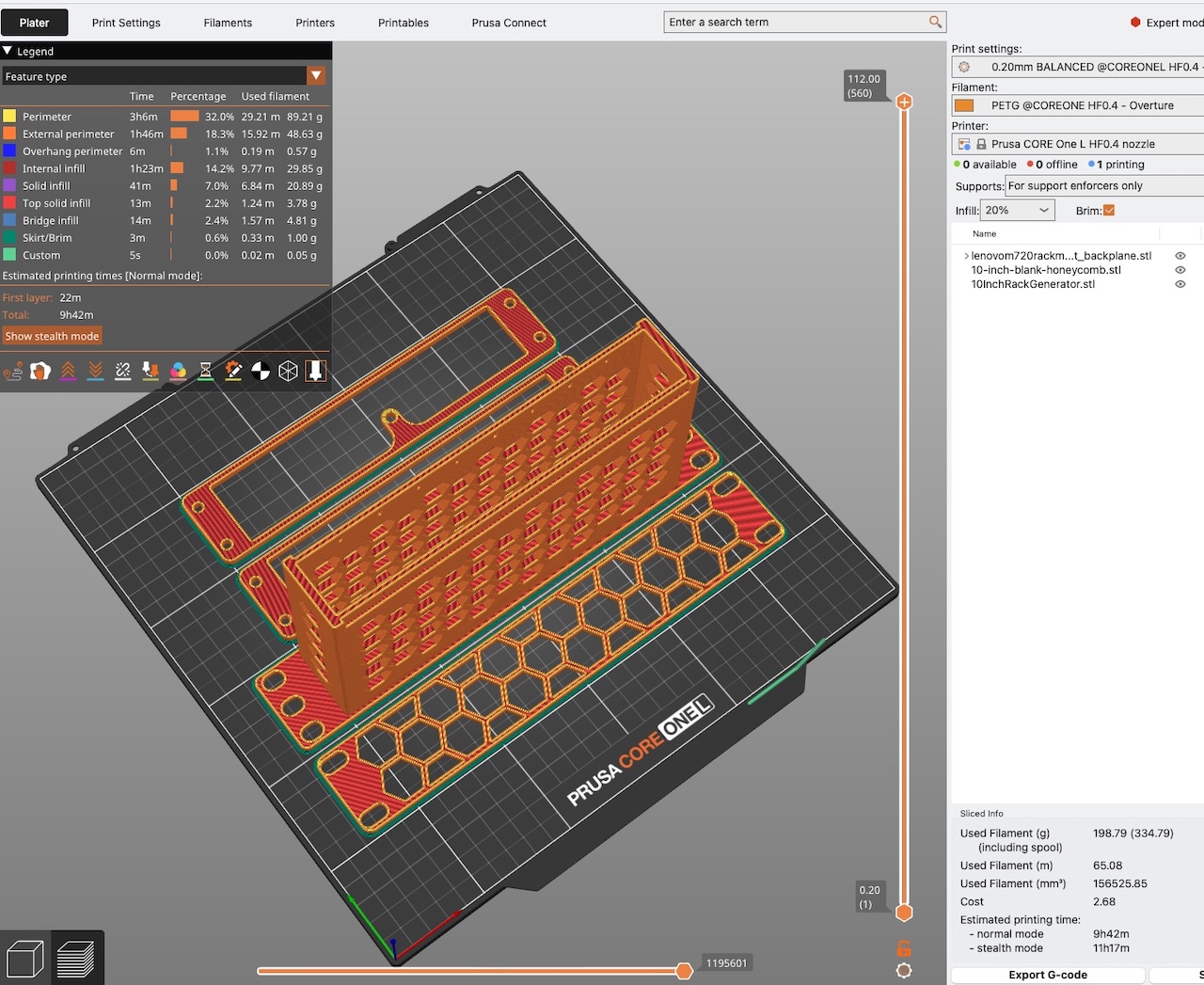The height and width of the screenshot is (985, 1204).
Task: Toggle travel moves visibility icon
Action: pos(13,372)
